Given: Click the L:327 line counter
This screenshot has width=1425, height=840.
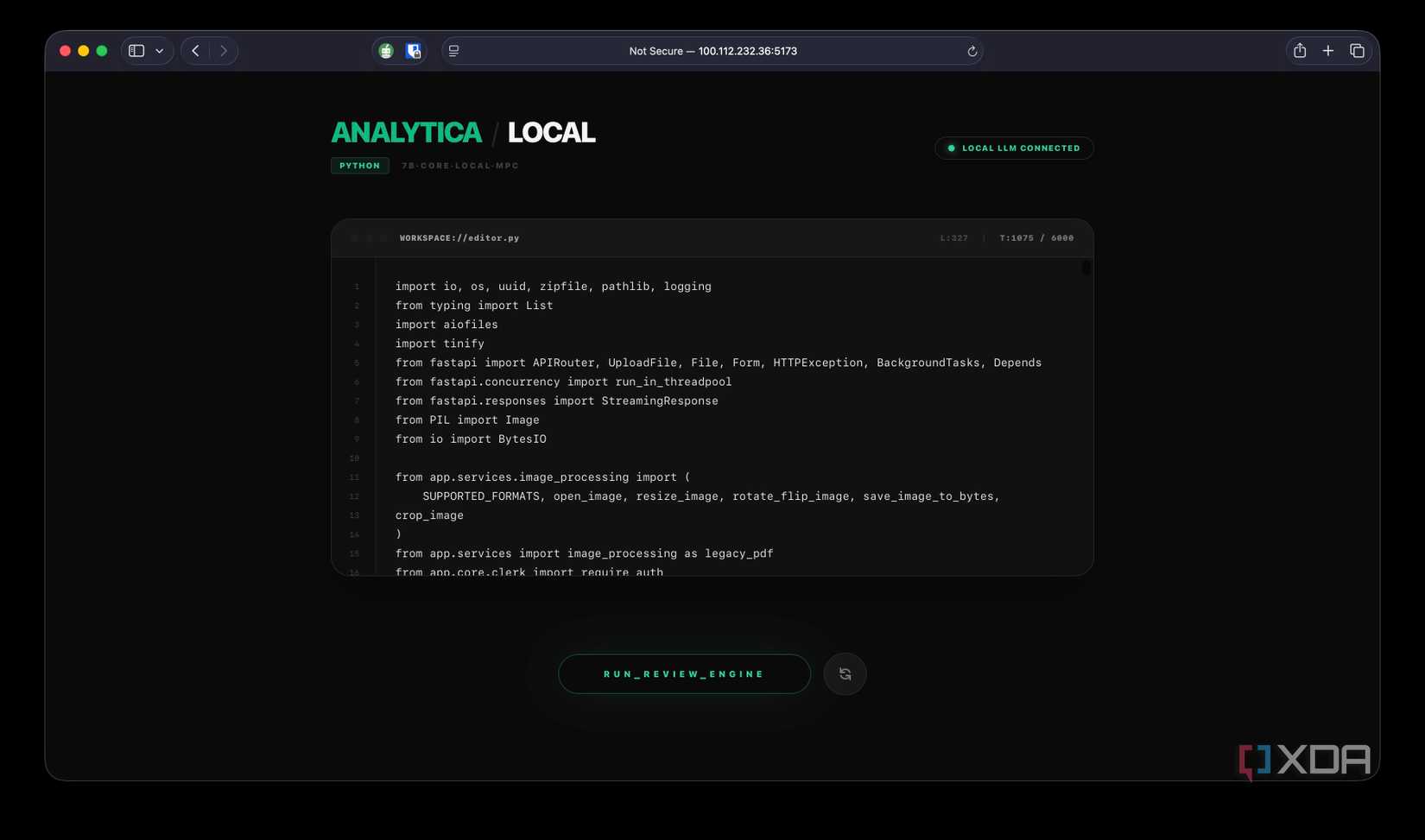Looking at the screenshot, I should pos(954,238).
